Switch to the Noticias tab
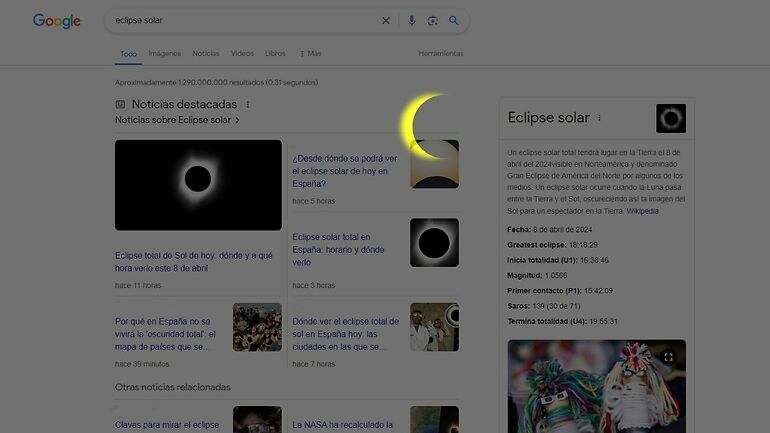The image size is (770, 433). pyautogui.click(x=206, y=54)
